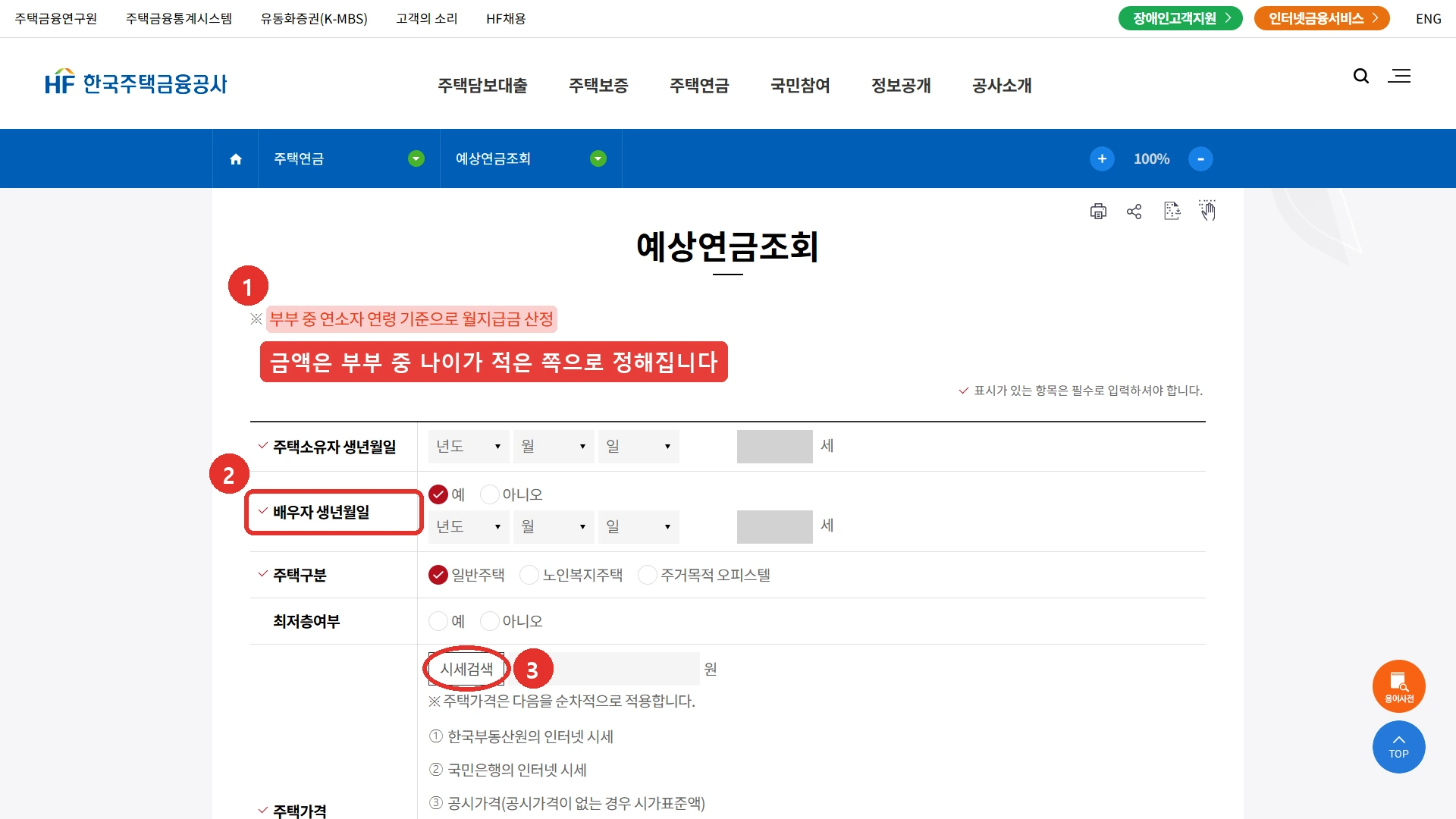Image resolution: width=1456 pixels, height=819 pixels.
Task: Open 공사소개 main menu
Action: point(1002,86)
